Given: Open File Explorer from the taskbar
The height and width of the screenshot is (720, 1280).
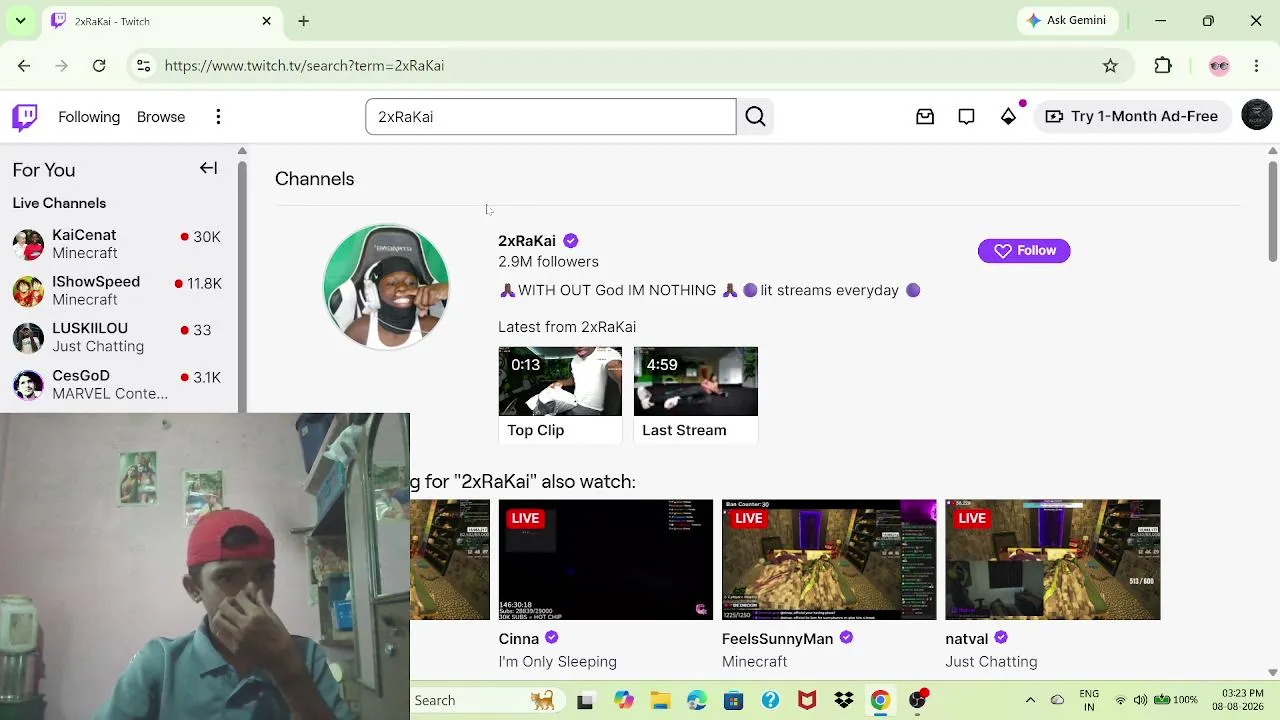Looking at the screenshot, I should (x=660, y=701).
